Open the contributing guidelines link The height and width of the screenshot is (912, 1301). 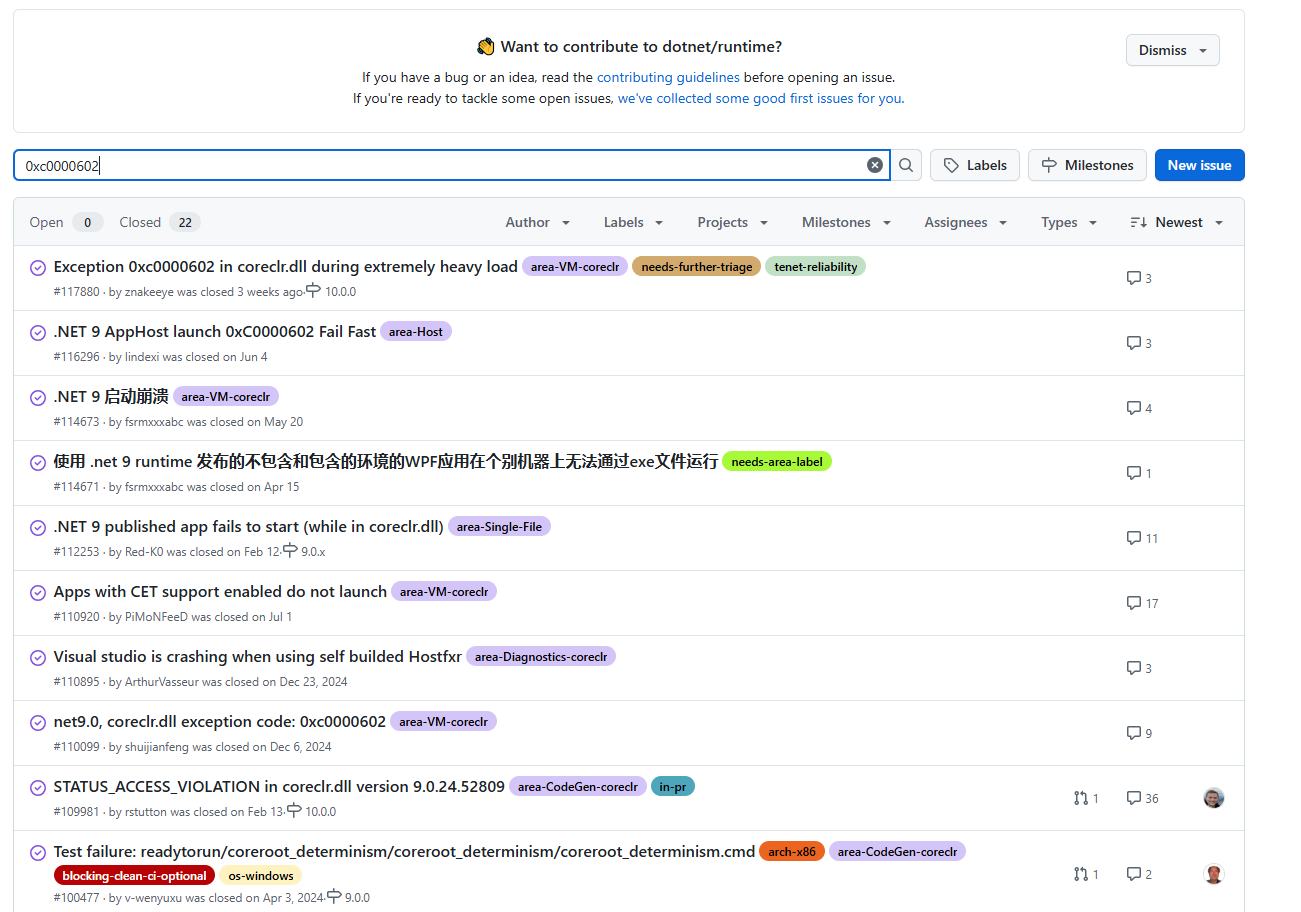[x=668, y=77]
